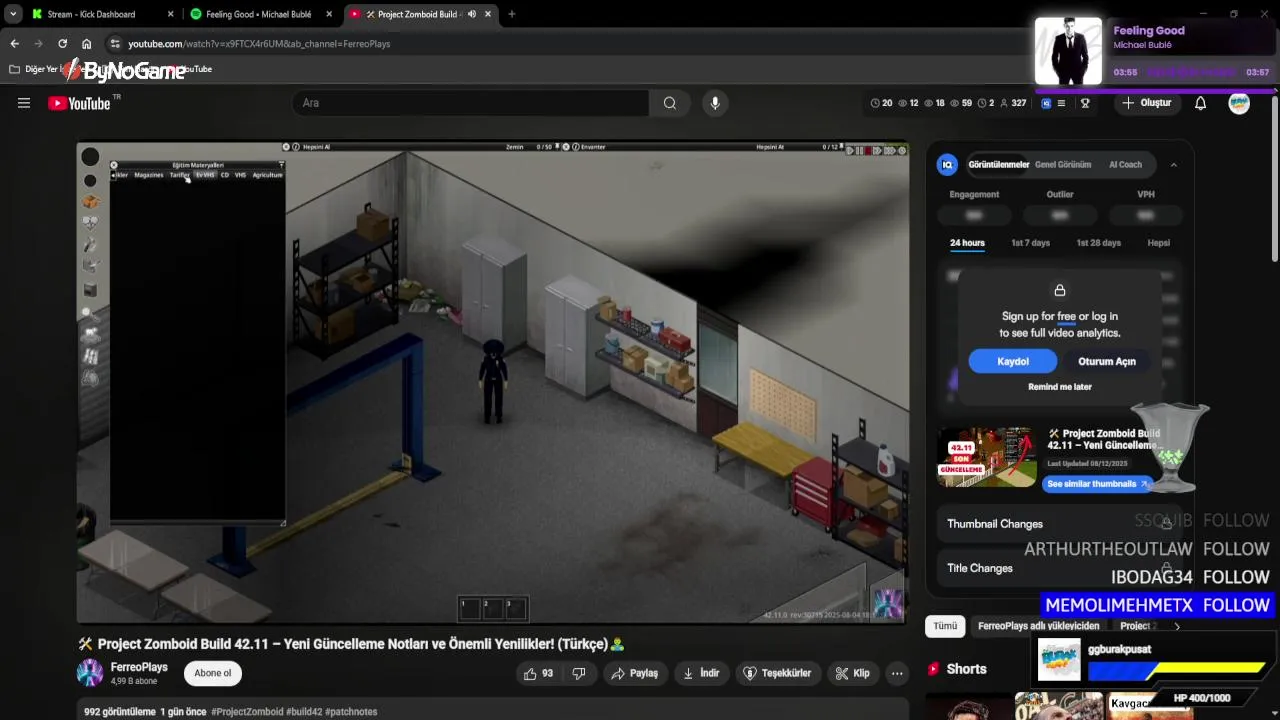This screenshot has height=720, width=1280.
Task: Click the Kaydol sign-up button
Action: click(1012, 361)
